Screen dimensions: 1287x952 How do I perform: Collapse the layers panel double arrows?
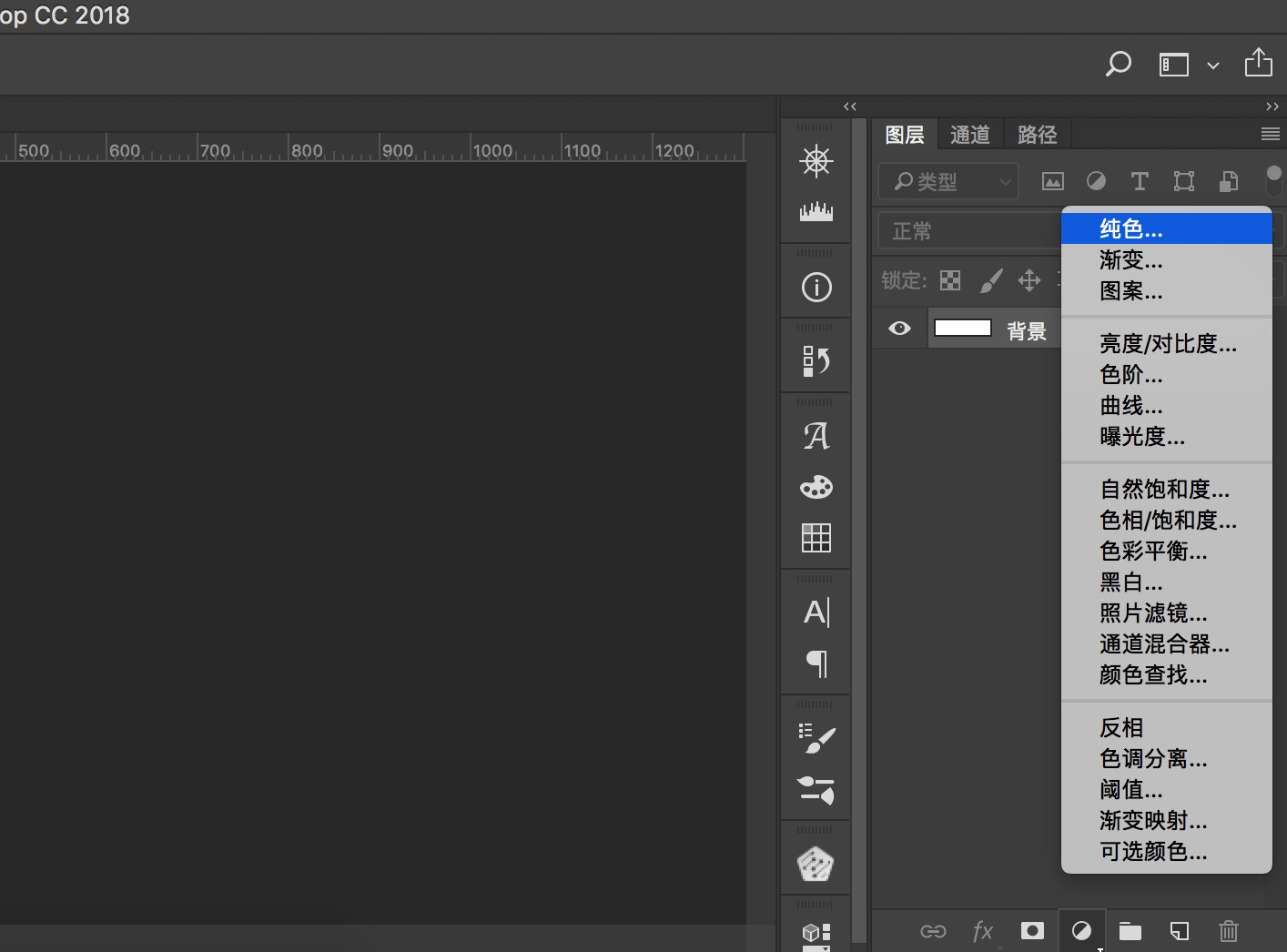coord(1272,106)
